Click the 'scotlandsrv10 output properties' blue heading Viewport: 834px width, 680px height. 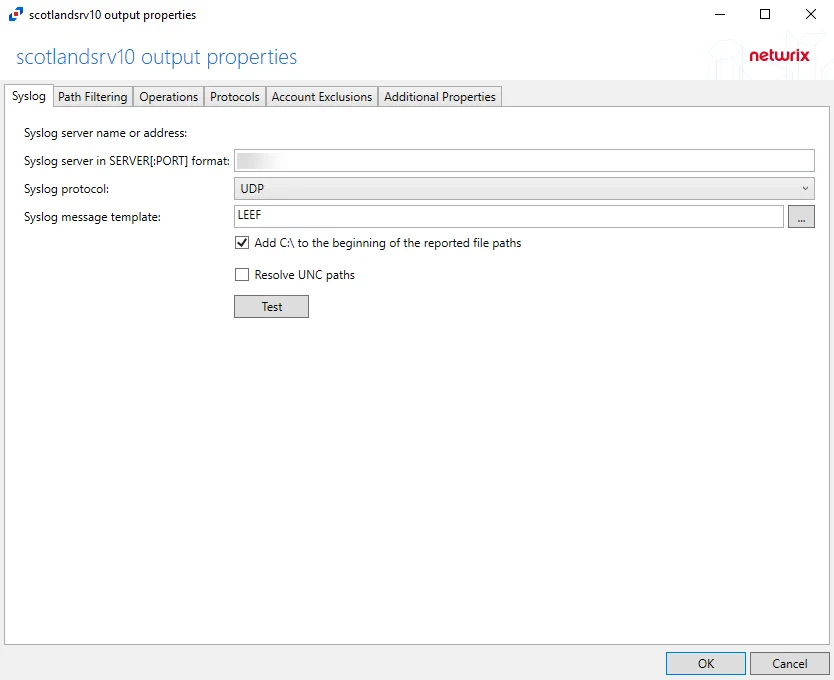point(156,57)
